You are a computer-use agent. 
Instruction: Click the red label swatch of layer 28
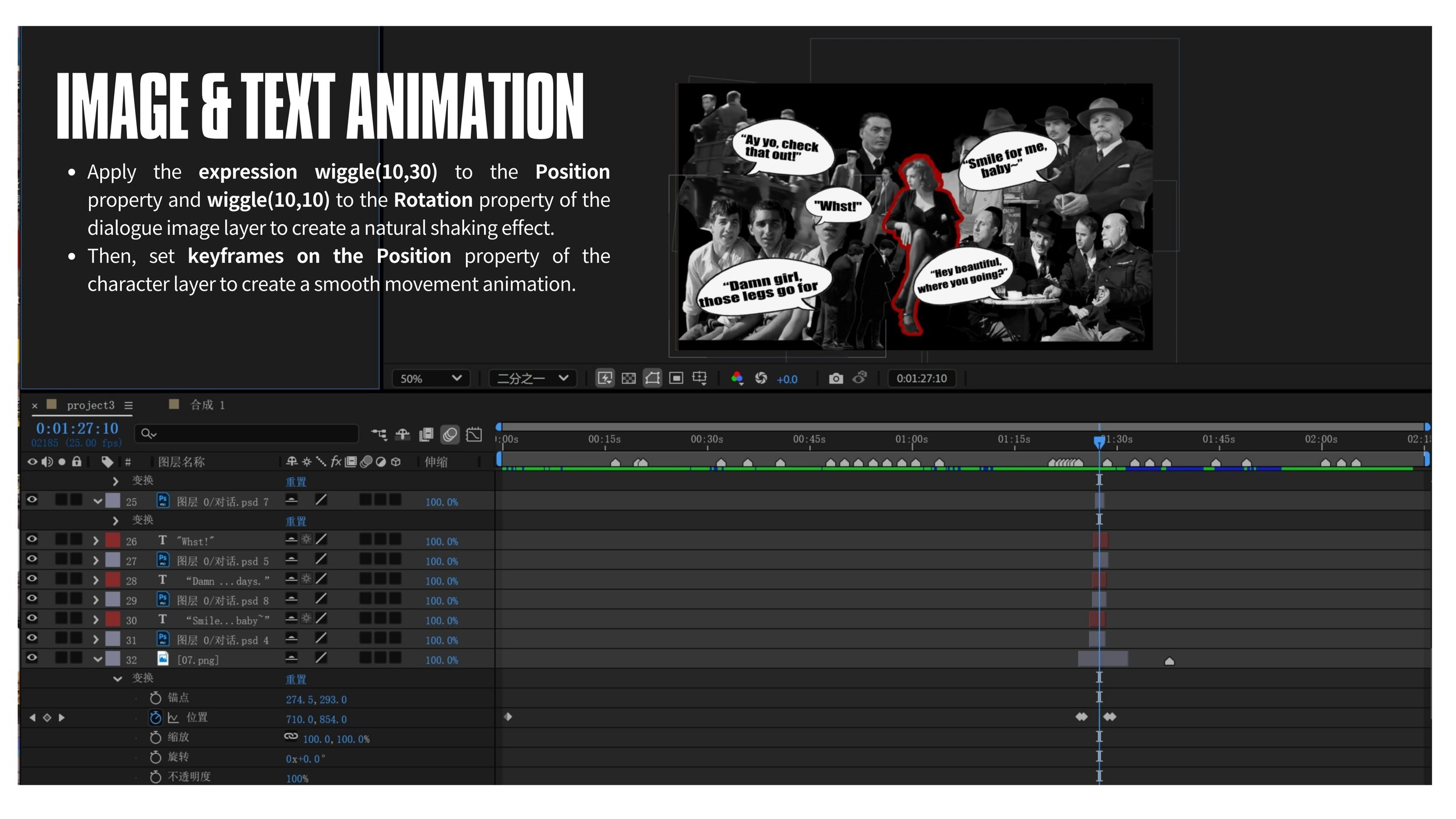point(112,580)
